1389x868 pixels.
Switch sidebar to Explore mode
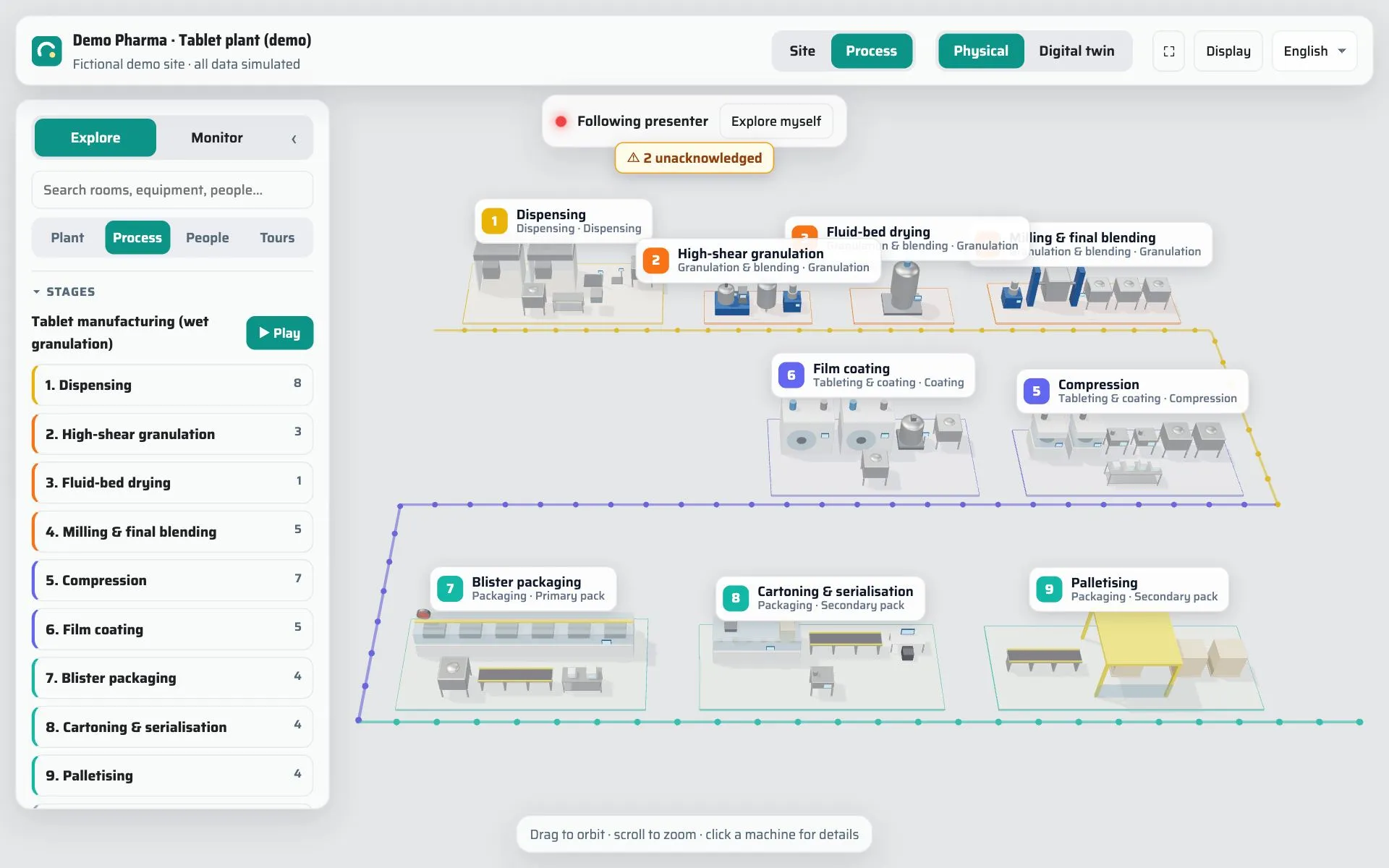pyautogui.click(x=95, y=137)
